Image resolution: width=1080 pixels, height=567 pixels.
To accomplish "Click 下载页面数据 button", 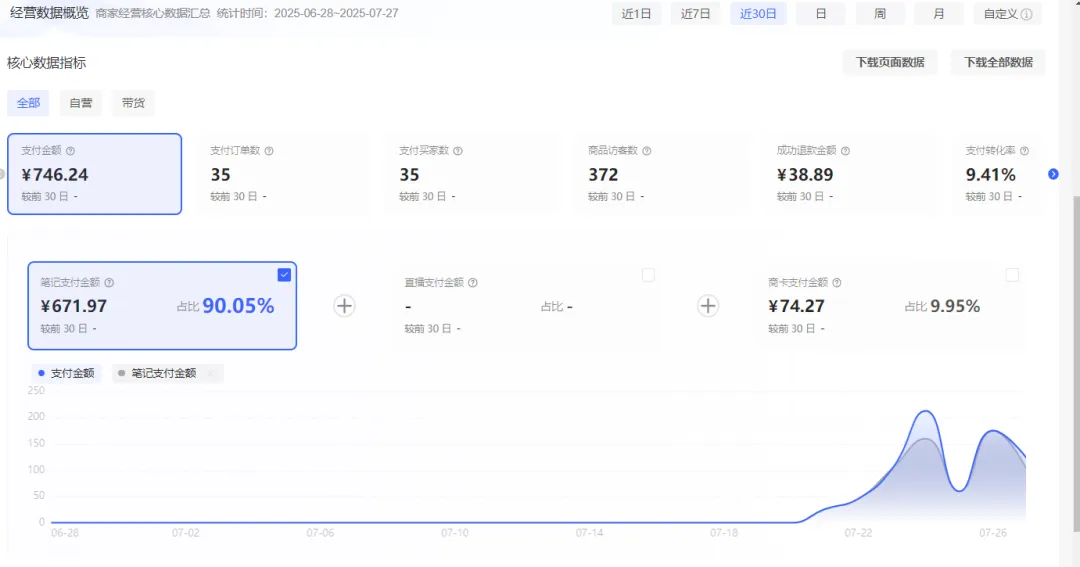I will 890,63.
